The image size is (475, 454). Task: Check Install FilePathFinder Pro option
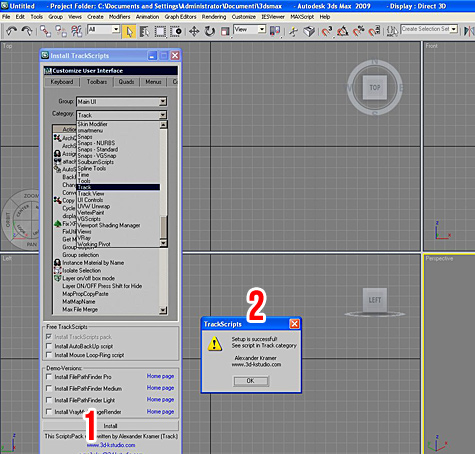point(49,377)
